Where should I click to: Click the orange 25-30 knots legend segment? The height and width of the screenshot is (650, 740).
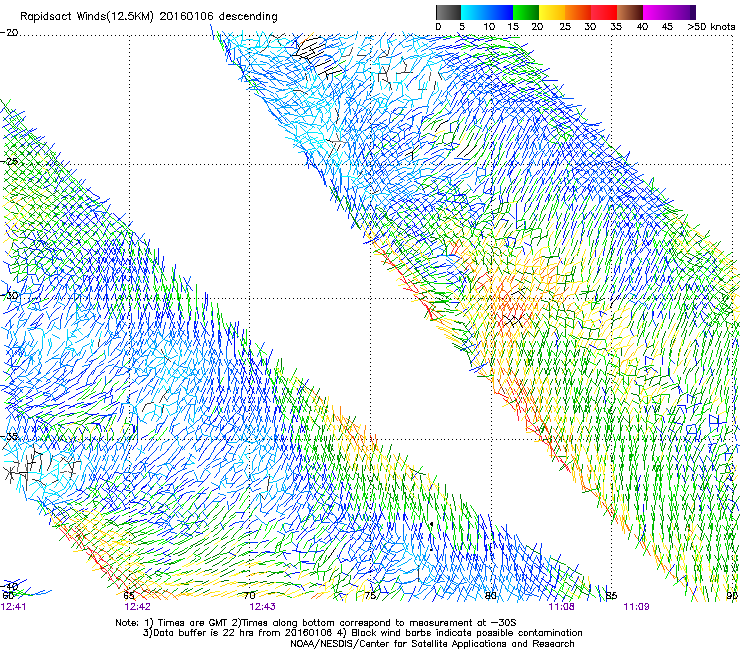click(578, 12)
